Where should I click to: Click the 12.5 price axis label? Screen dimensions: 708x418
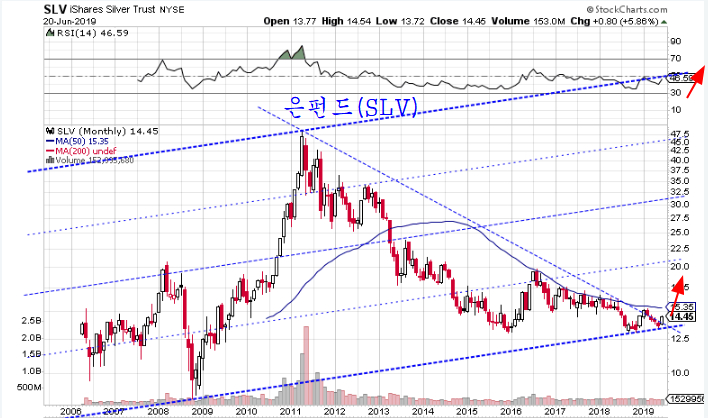[680, 338]
